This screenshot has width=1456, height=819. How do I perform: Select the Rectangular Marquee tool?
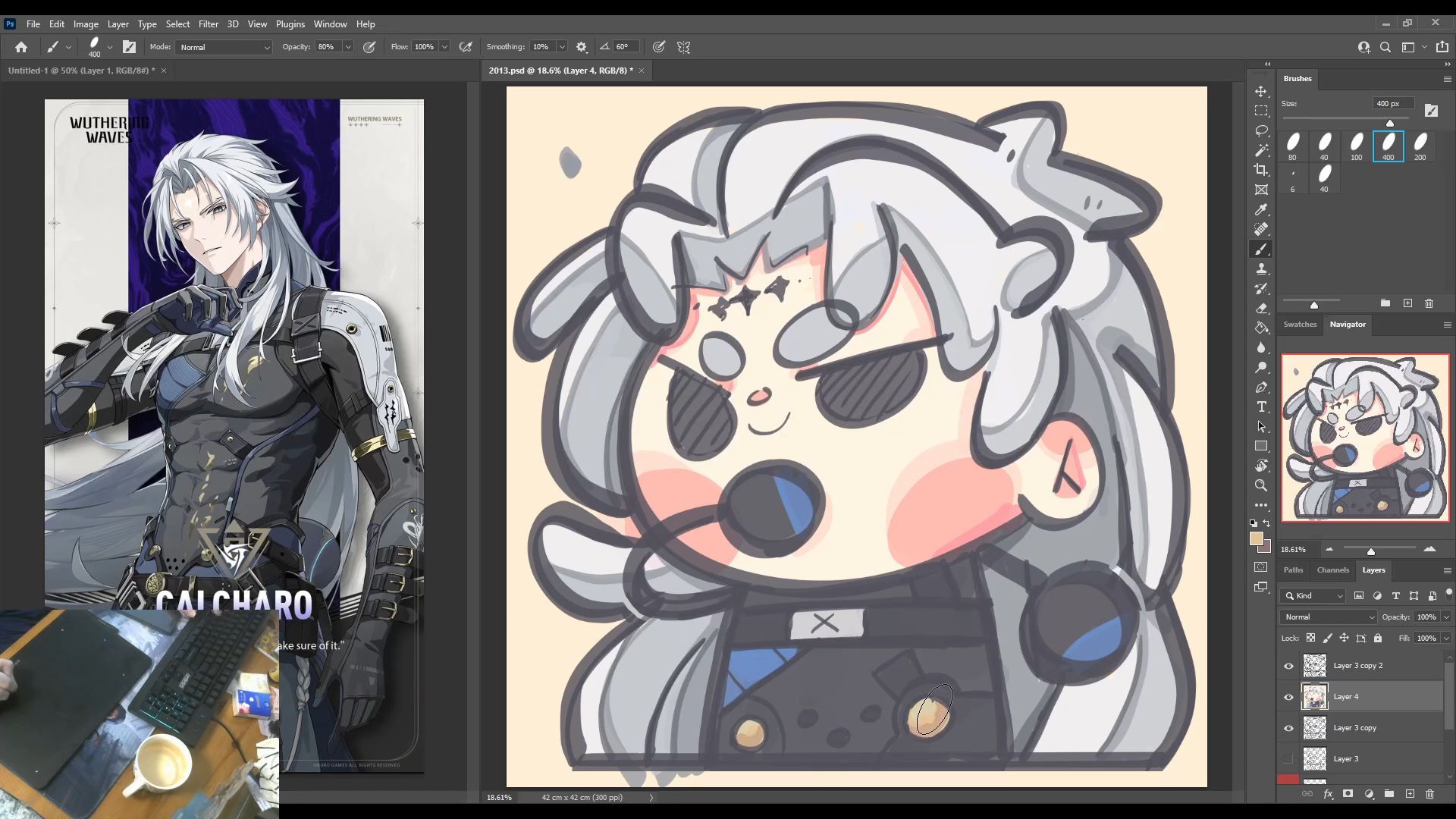click(x=1261, y=111)
